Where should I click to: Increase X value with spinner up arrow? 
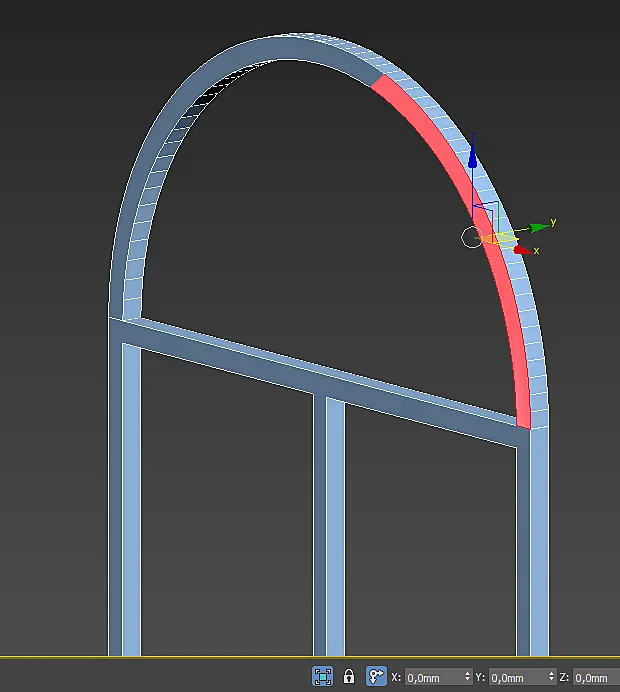(x=468, y=673)
